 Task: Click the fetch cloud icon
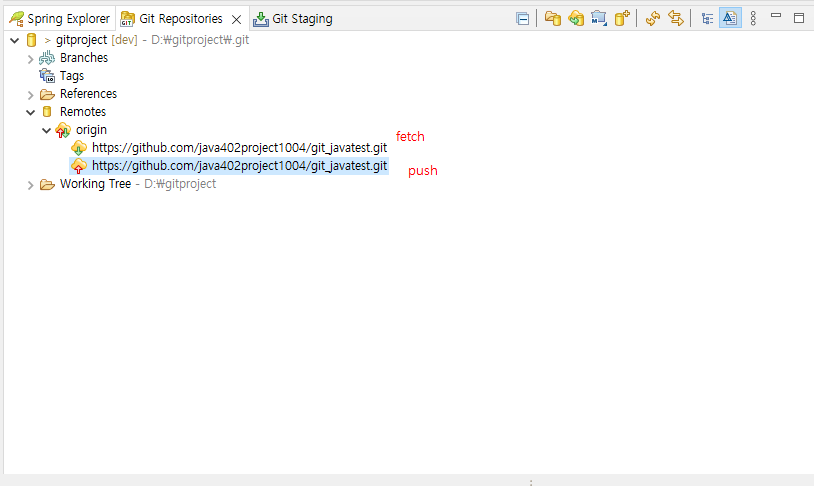point(79,148)
